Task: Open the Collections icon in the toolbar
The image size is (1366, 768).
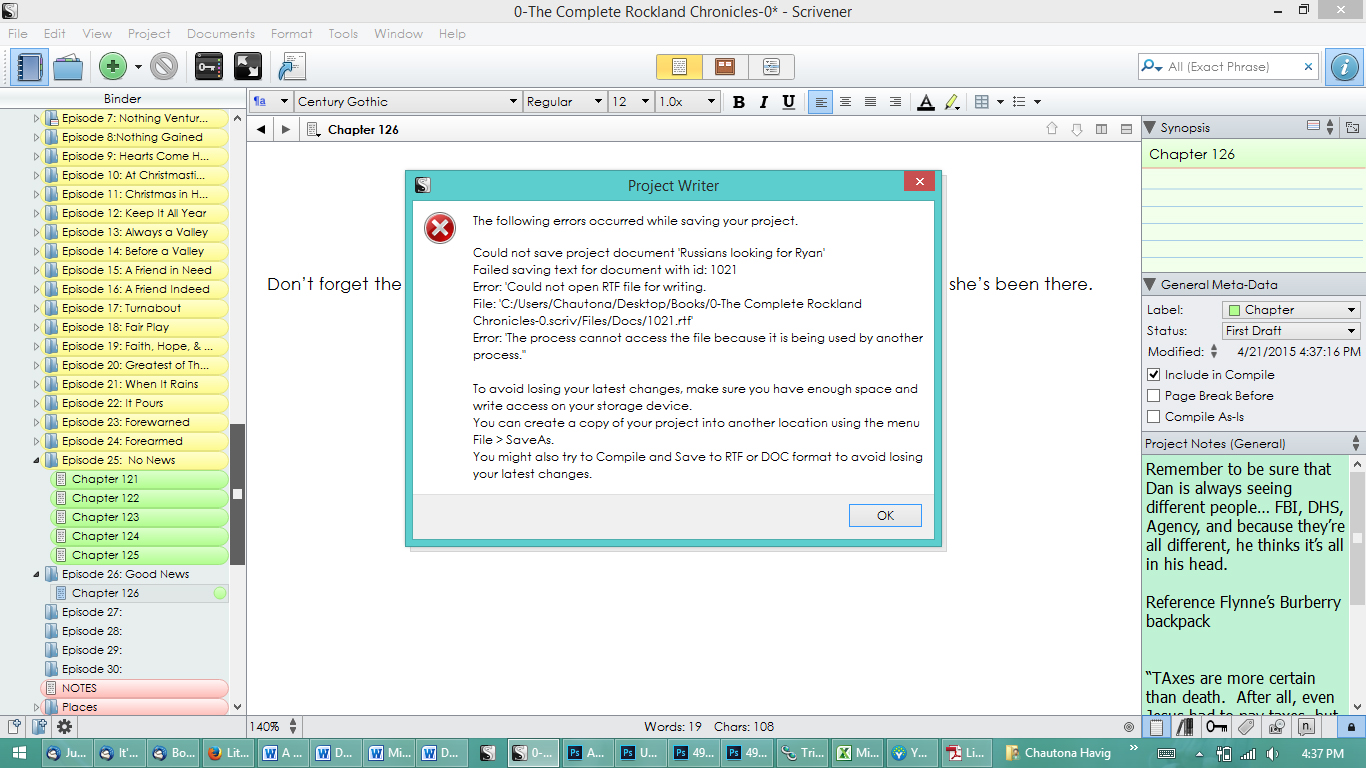Action: (x=68, y=67)
